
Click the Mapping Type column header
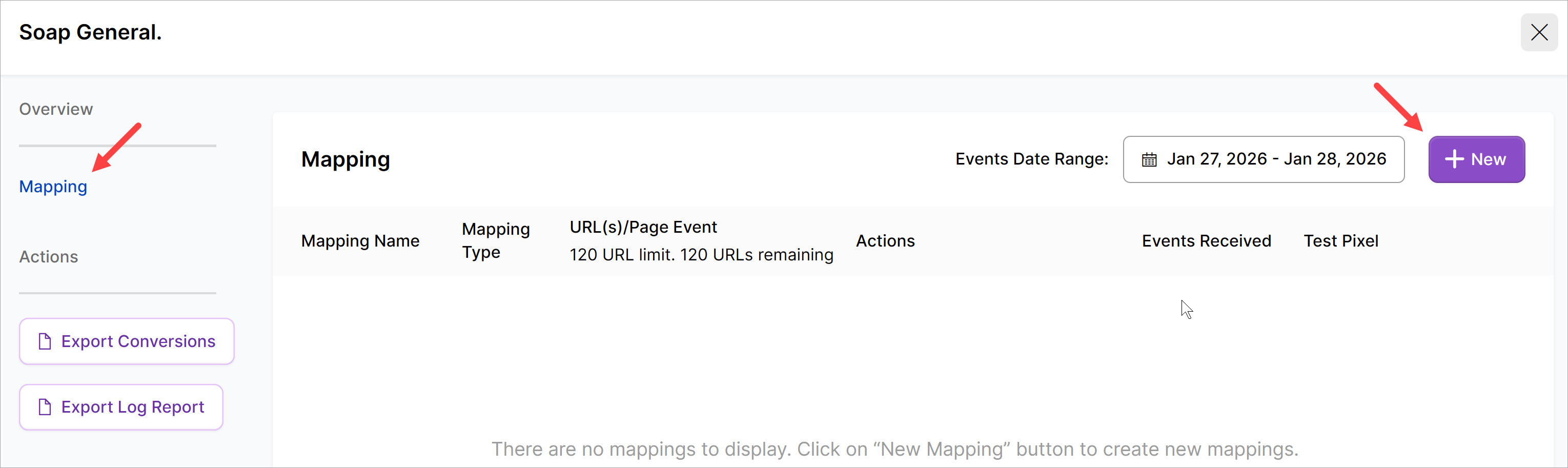tap(496, 240)
